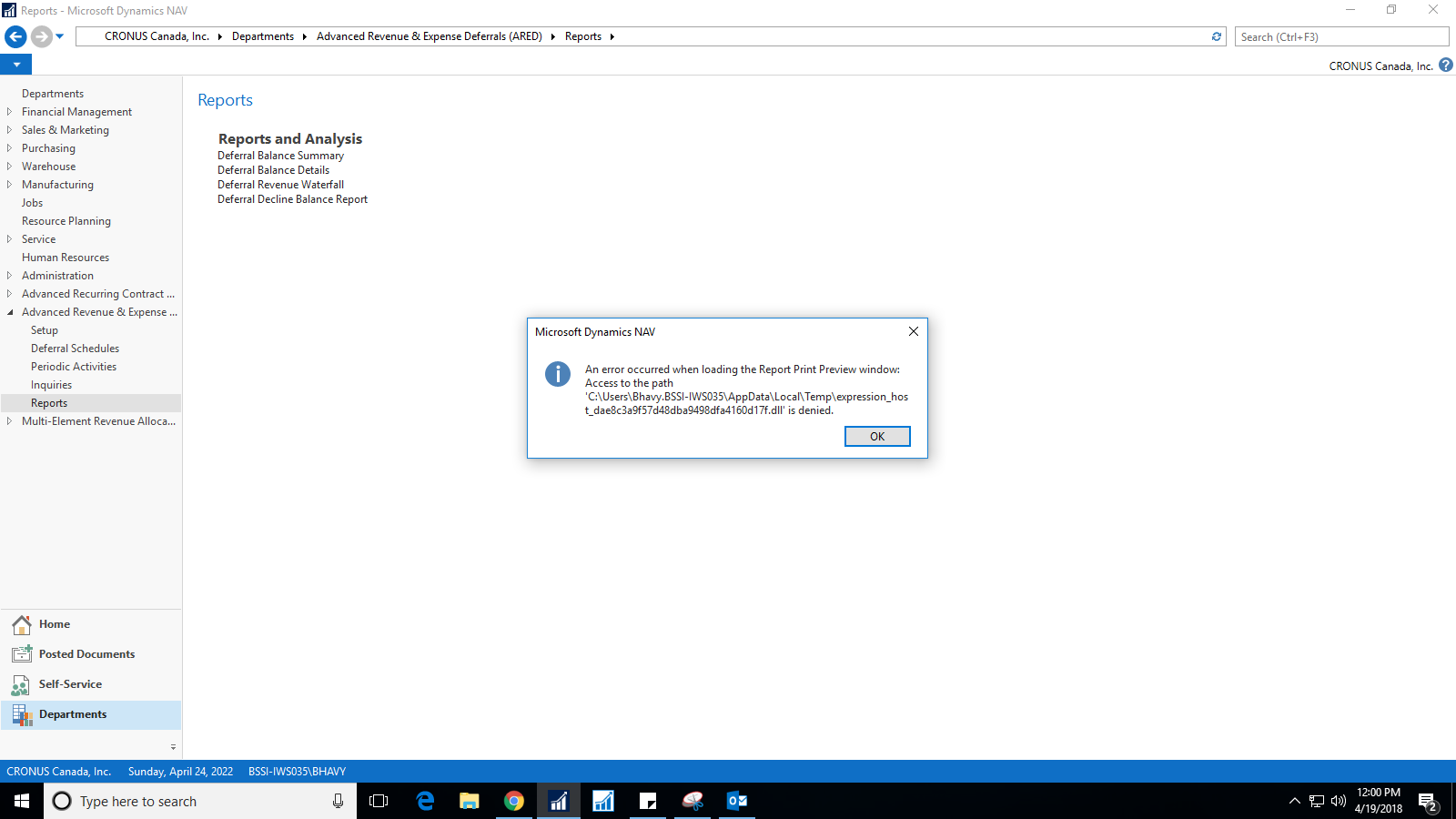The width and height of the screenshot is (1456, 819).
Task: Click CRONUS Canada, Inc. in breadcrumb
Action: pyautogui.click(x=157, y=36)
